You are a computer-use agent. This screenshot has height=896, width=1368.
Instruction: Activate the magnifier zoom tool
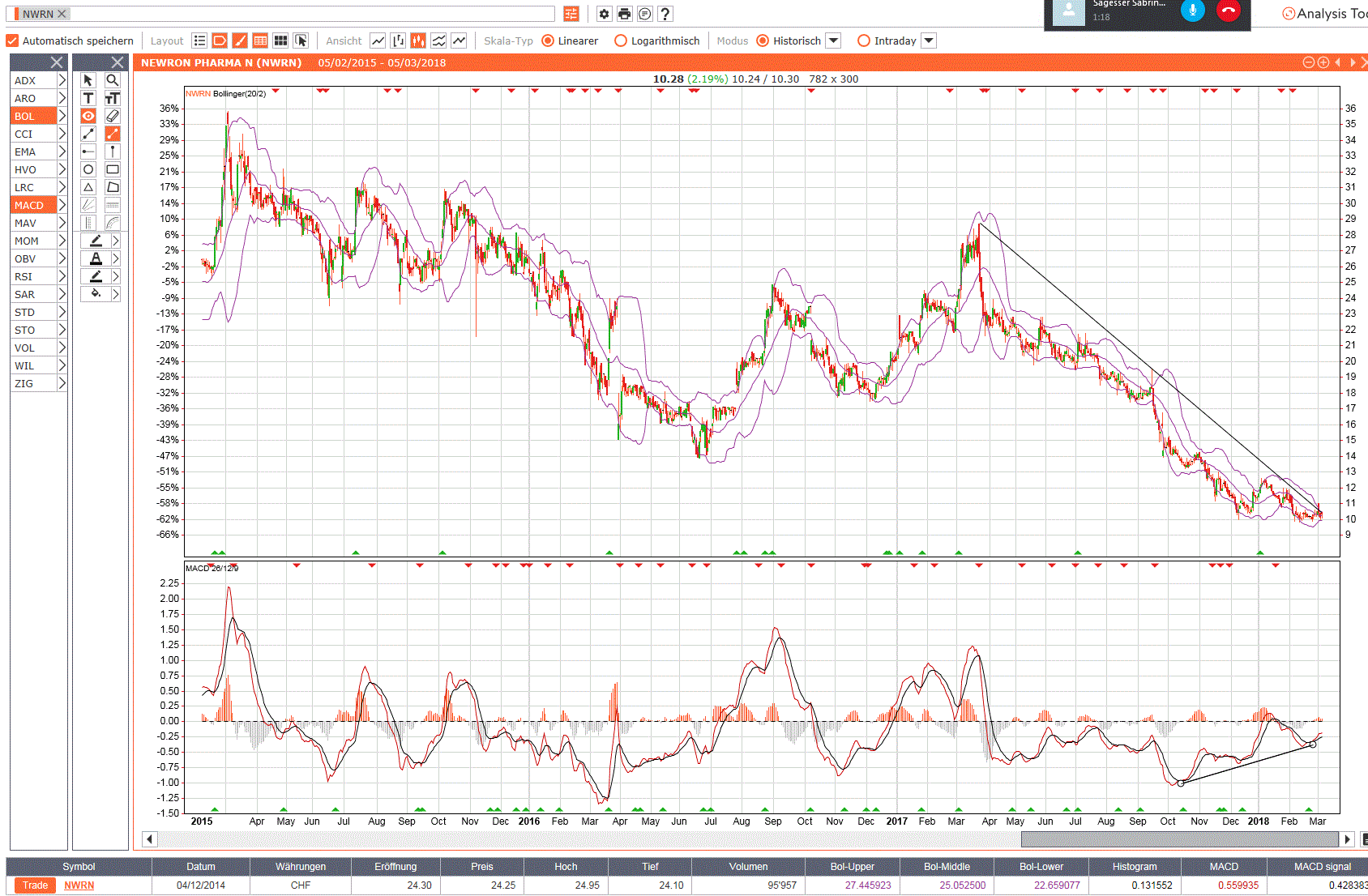point(113,80)
